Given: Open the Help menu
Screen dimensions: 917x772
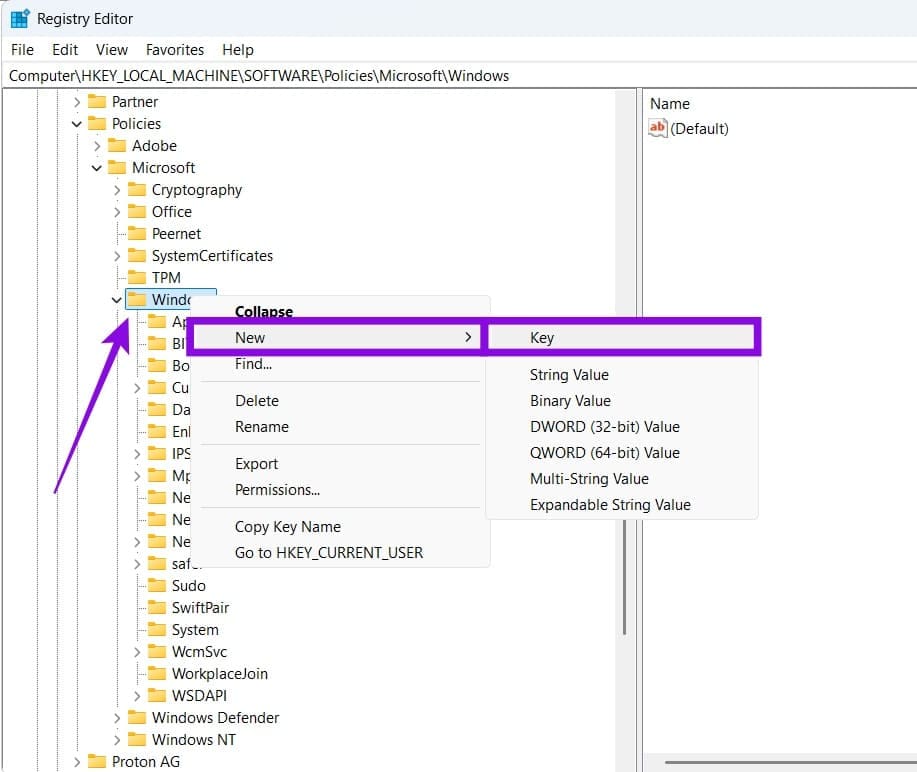Looking at the screenshot, I should pos(238,50).
